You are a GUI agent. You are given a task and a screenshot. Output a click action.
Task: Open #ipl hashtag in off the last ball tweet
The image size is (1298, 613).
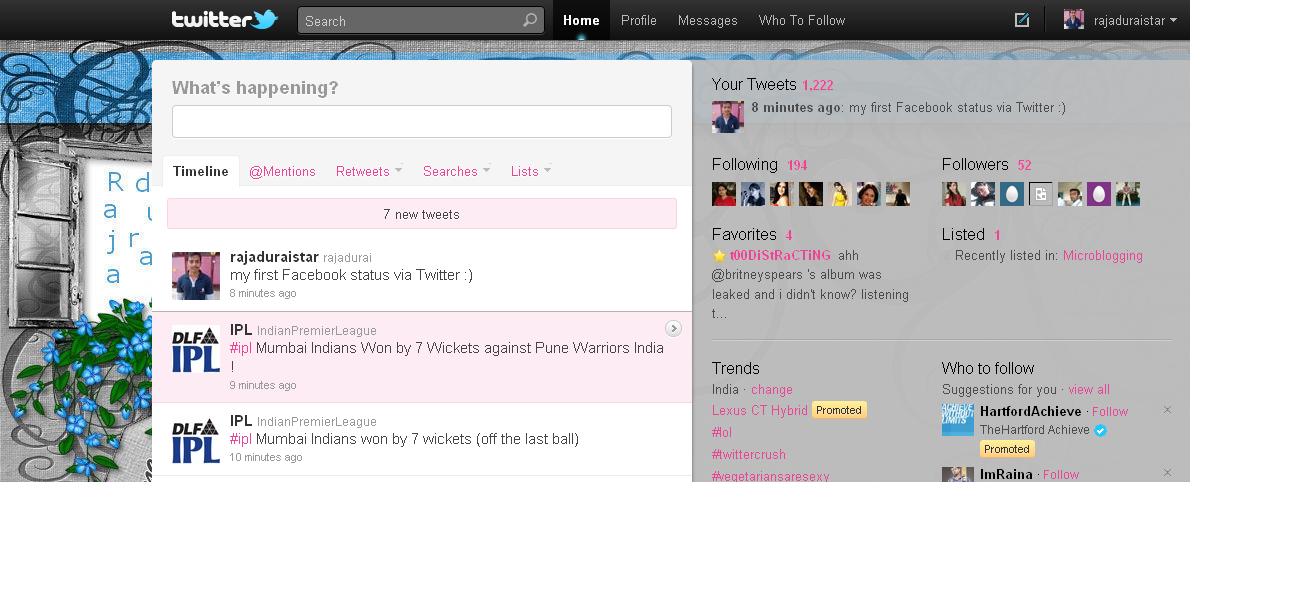241,439
